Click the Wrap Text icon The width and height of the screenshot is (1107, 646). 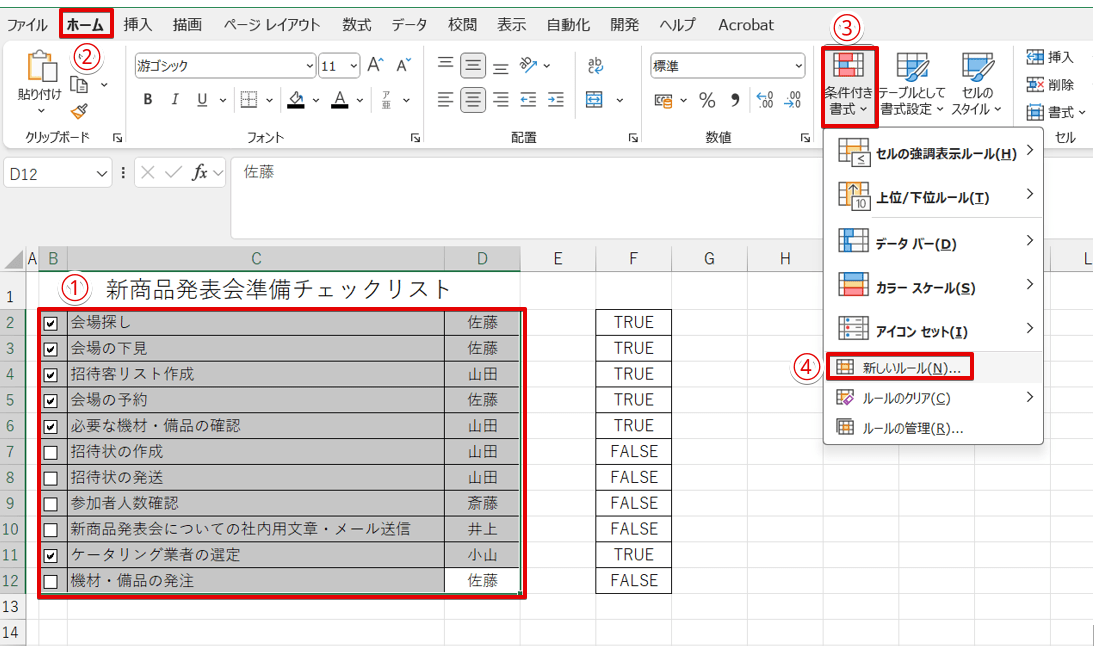pyautogui.click(x=595, y=66)
